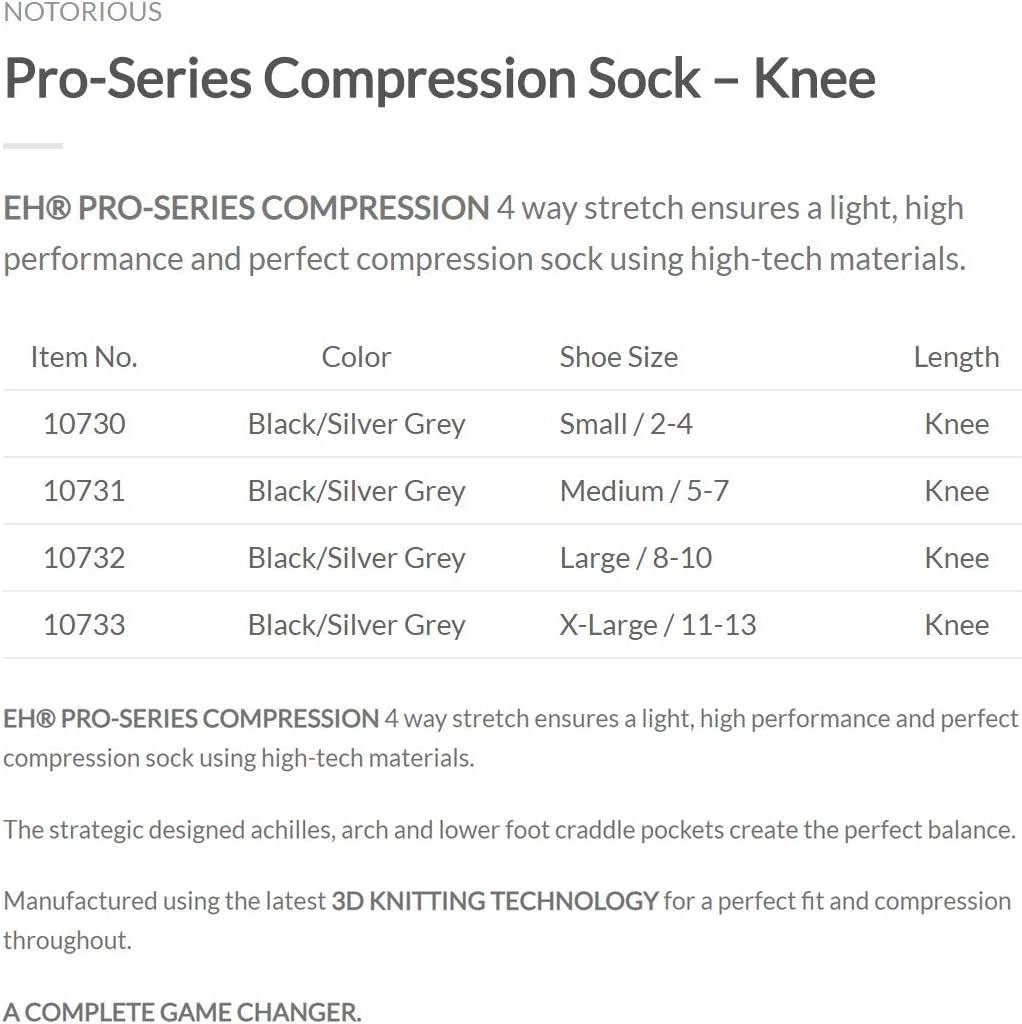Click the Pro-Series Compression Sock – Knee title
This screenshot has width=1022, height=1024.
[440, 78]
